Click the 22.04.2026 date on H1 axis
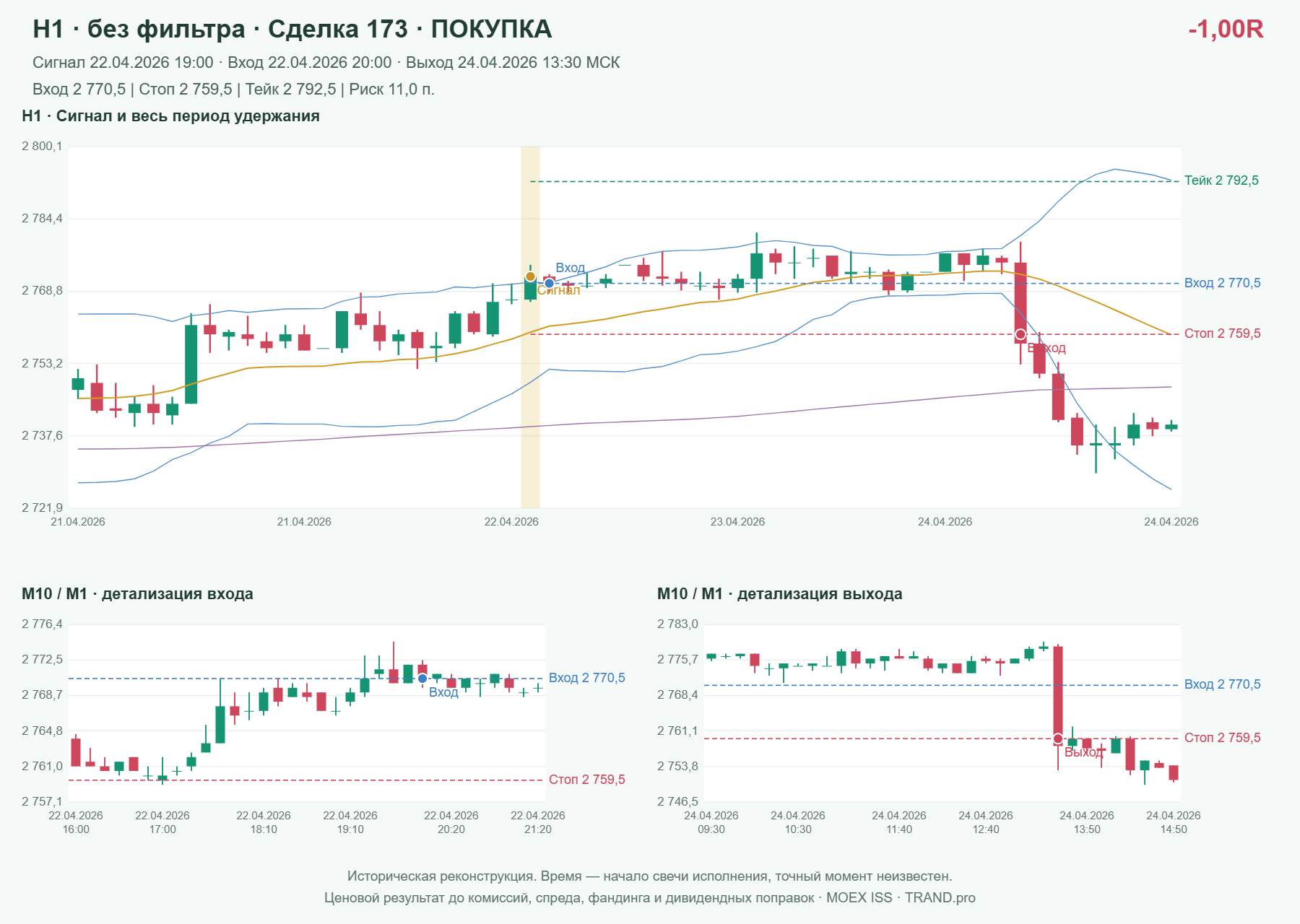 coord(511,522)
